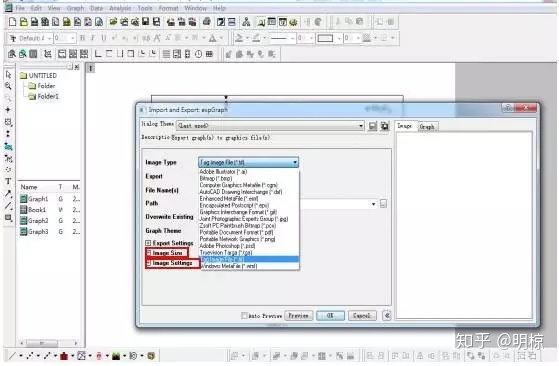Click the font color A icon

212,38
